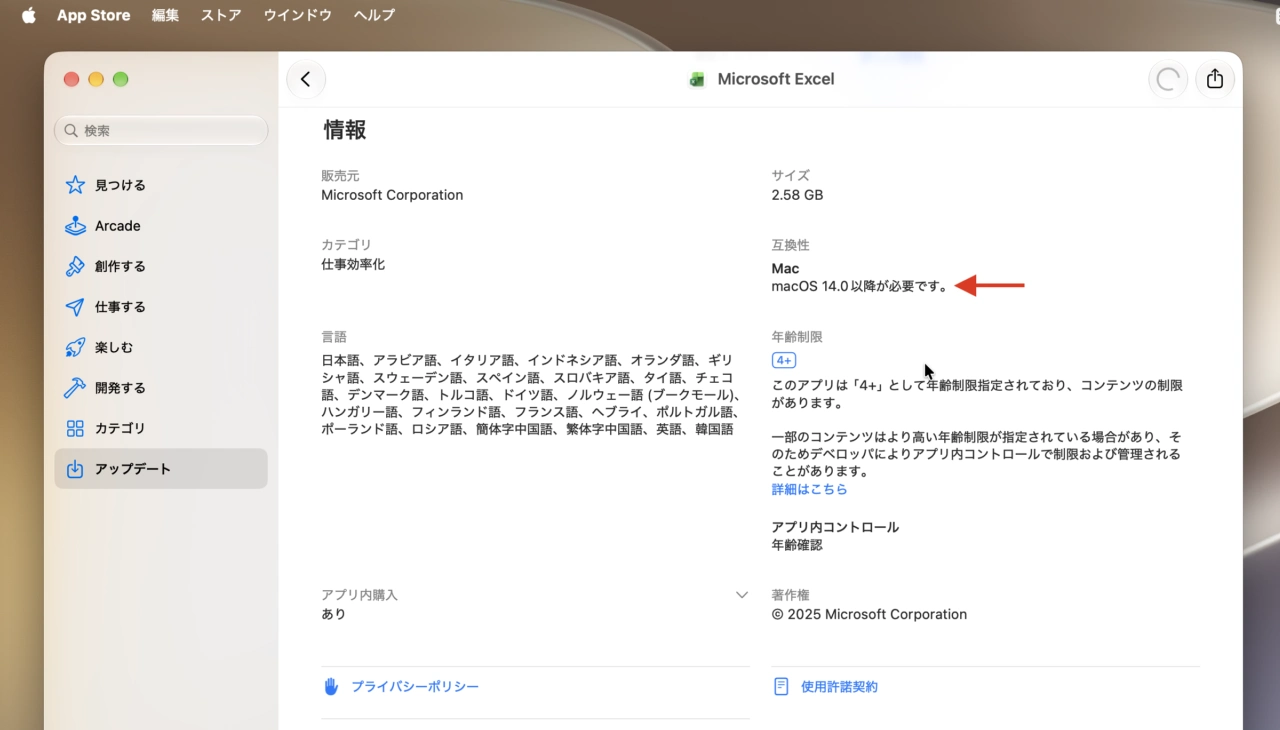Viewport: 1280px width, 730px height.
Task: Select 創作する in the sidebar
Action: [x=161, y=266]
